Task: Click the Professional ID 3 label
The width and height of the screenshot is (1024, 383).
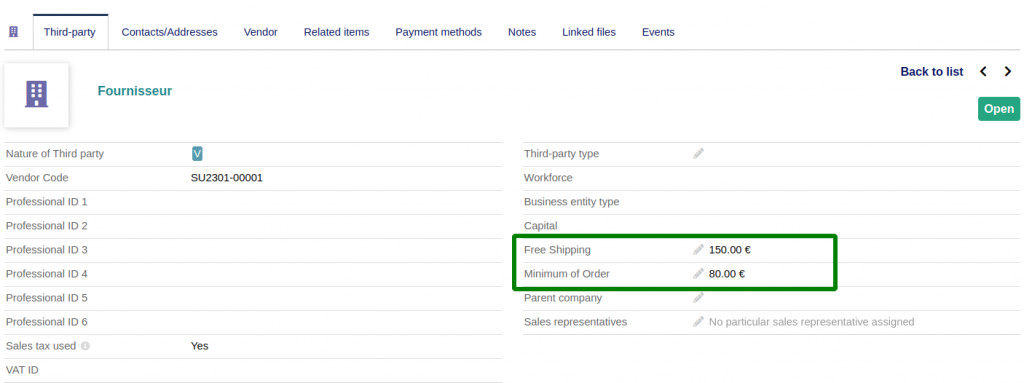Action: [x=46, y=250]
